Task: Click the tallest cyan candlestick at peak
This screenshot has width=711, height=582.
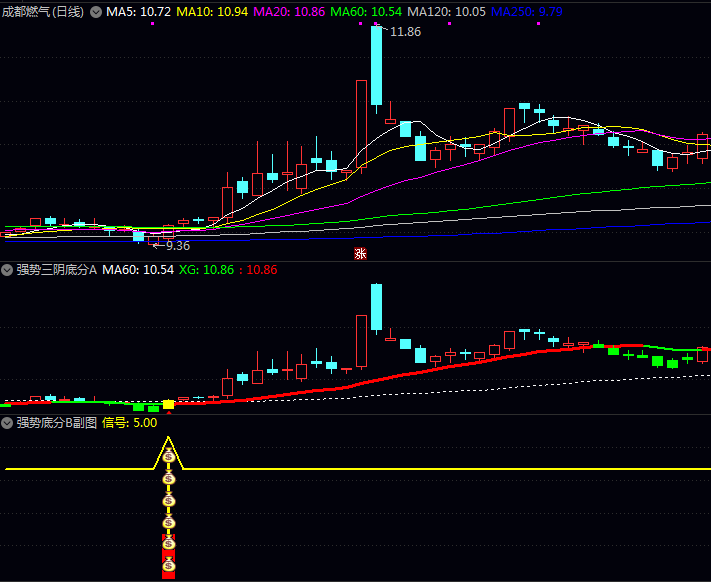Action: pos(376,65)
